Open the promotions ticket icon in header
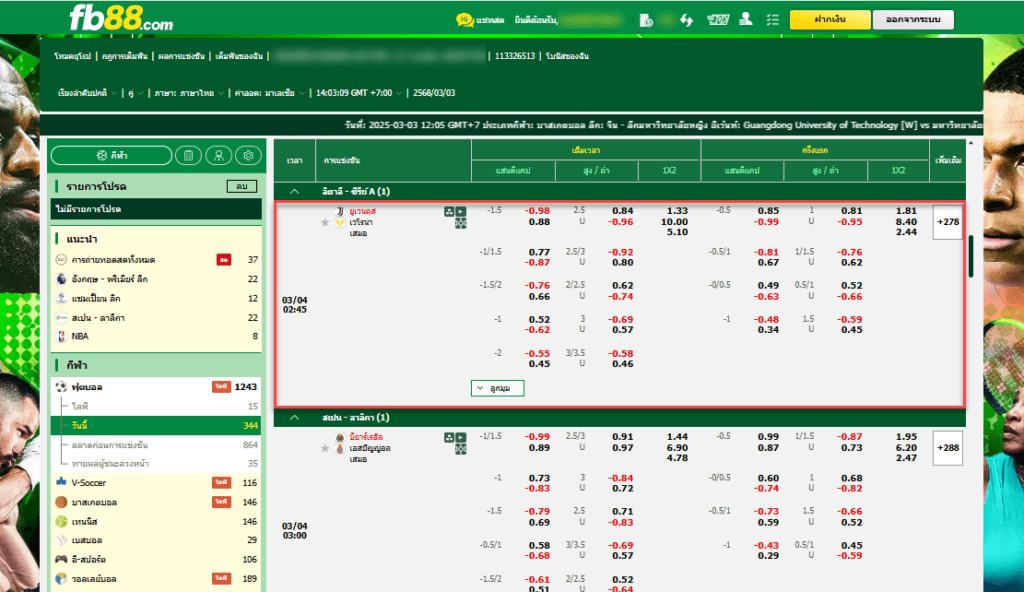This screenshot has height=592, width=1024. click(718, 20)
